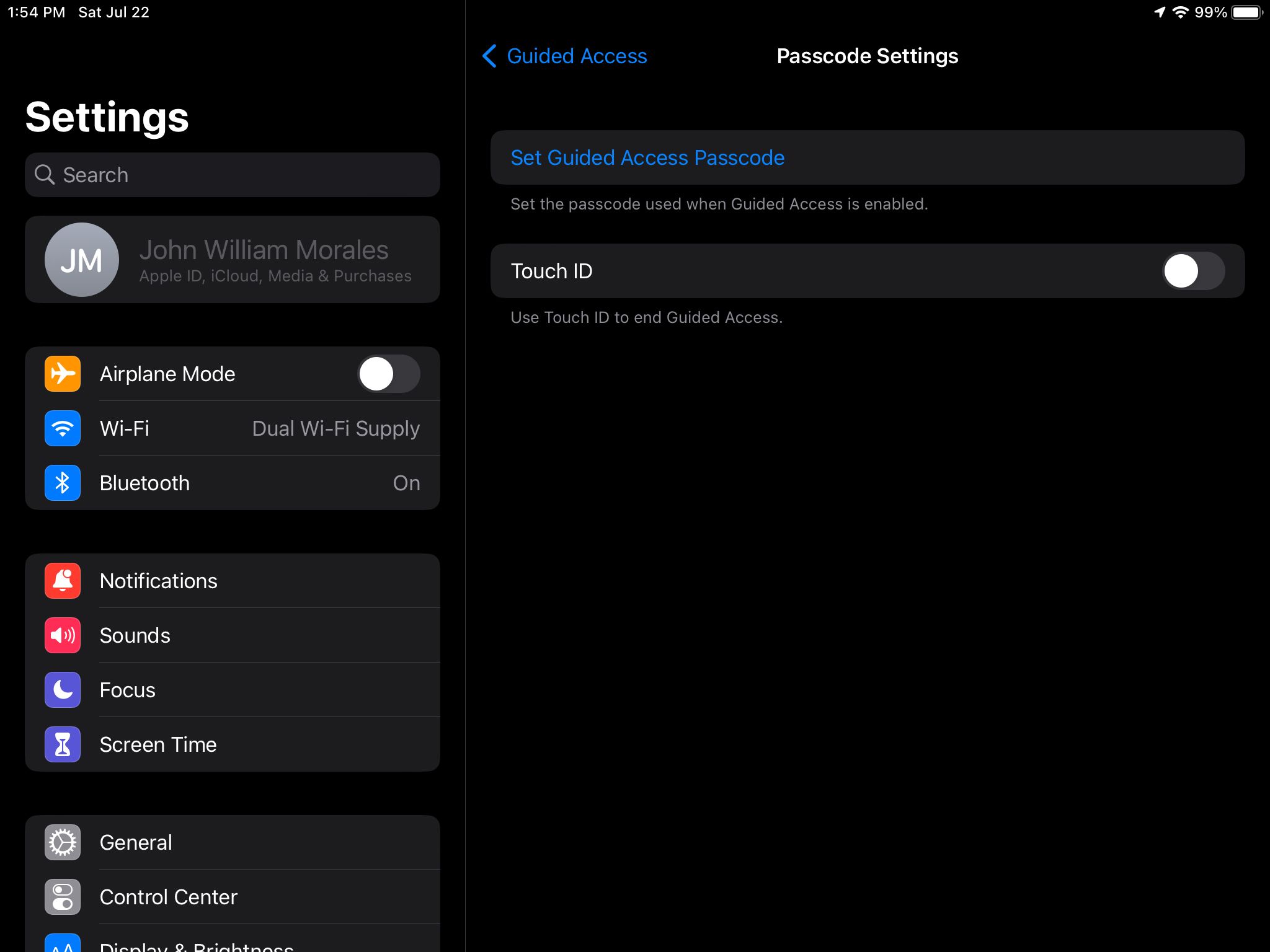1270x952 pixels.
Task: Click the Settings Search field
Action: [x=233, y=175]
